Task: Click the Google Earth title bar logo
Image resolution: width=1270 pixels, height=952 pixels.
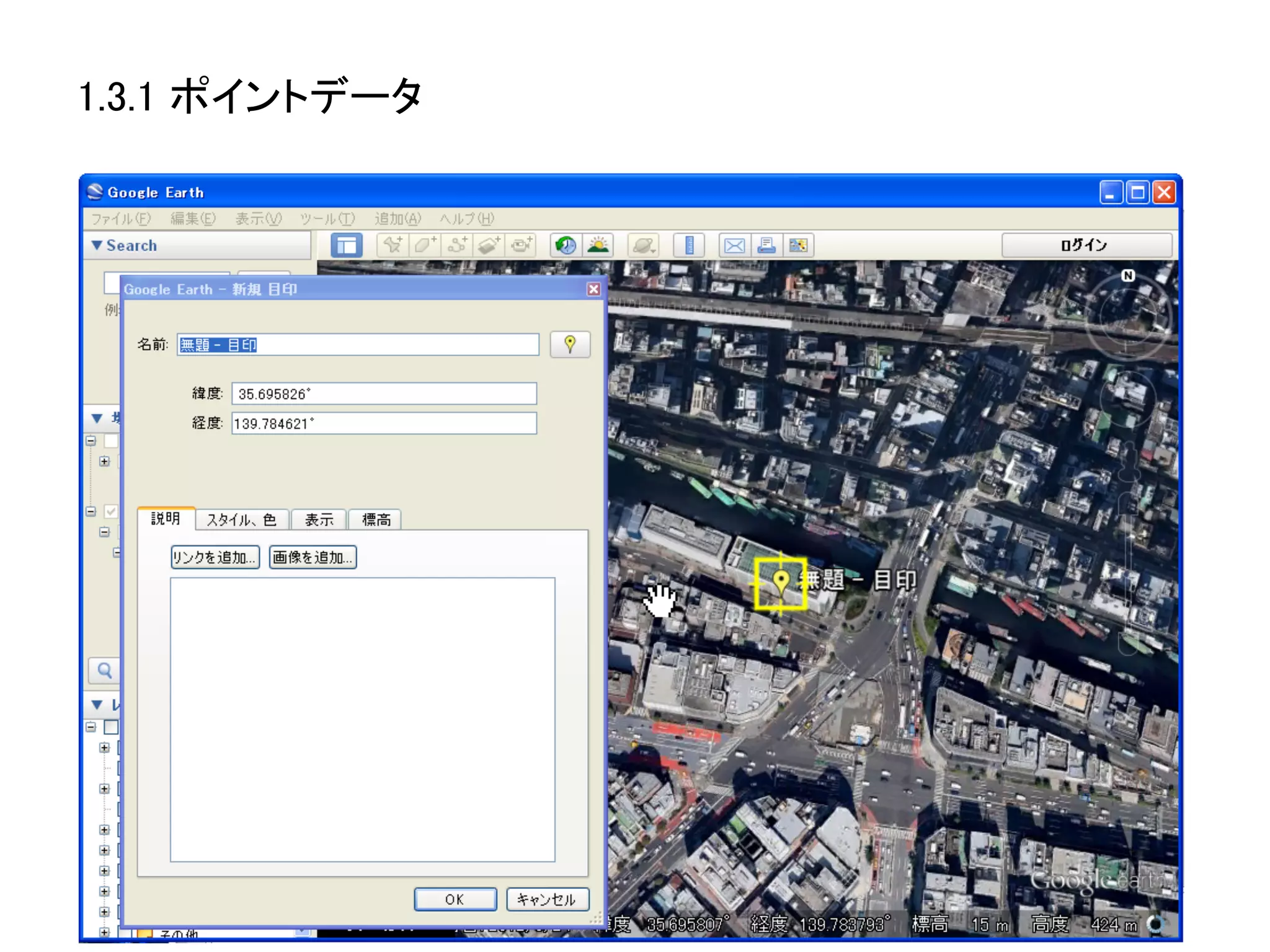Action: click(95, 192)
